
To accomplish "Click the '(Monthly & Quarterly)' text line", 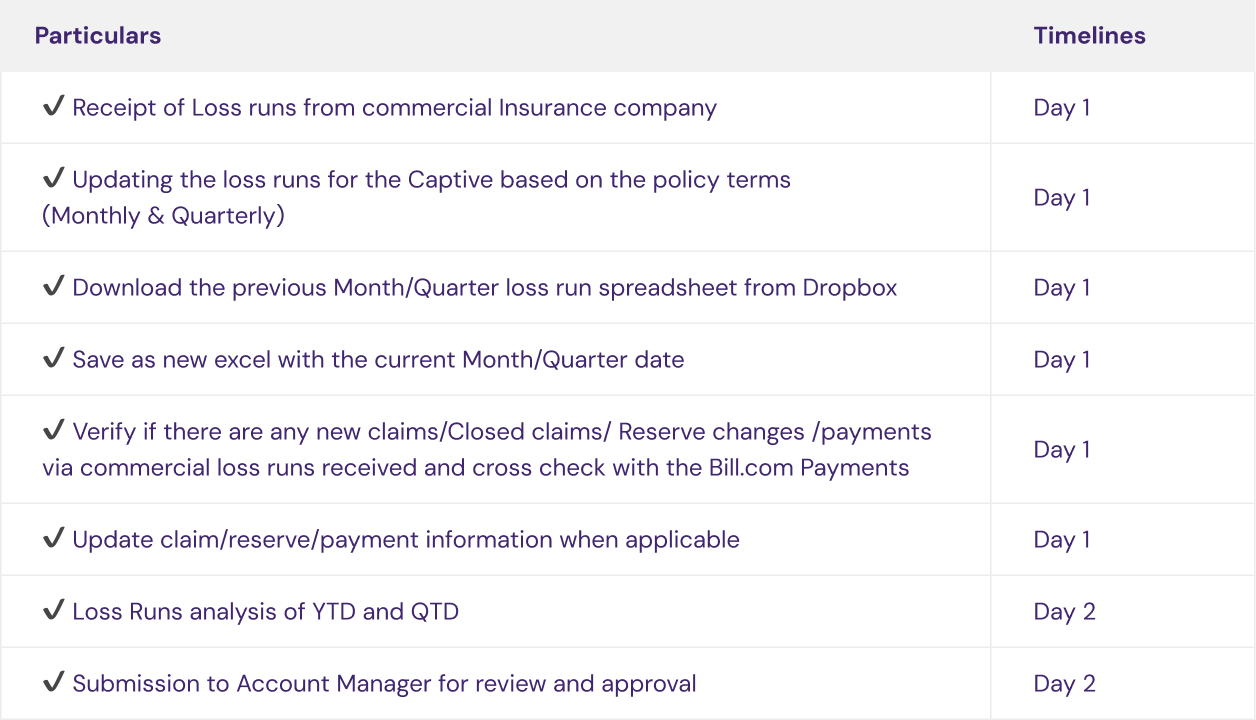I will click(x=163, y=216).
